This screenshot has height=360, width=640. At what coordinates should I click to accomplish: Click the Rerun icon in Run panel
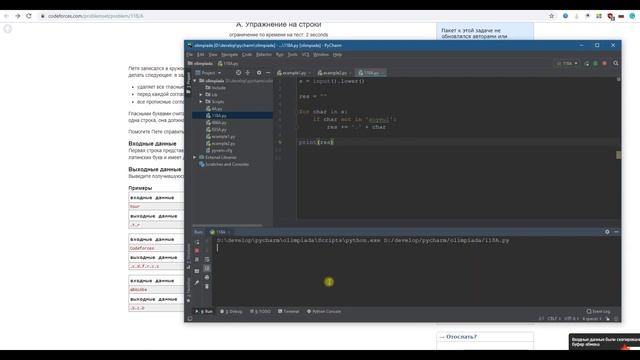click(x=197, y=242)
